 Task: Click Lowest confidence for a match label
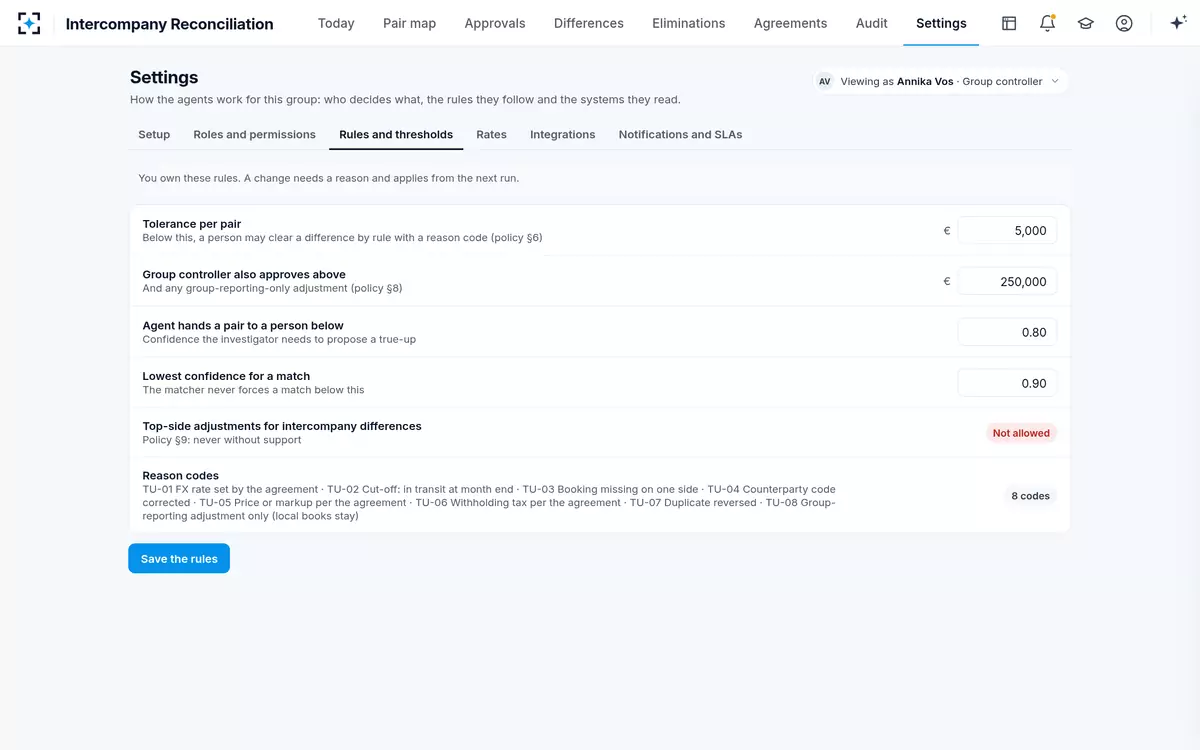point(226,376)
